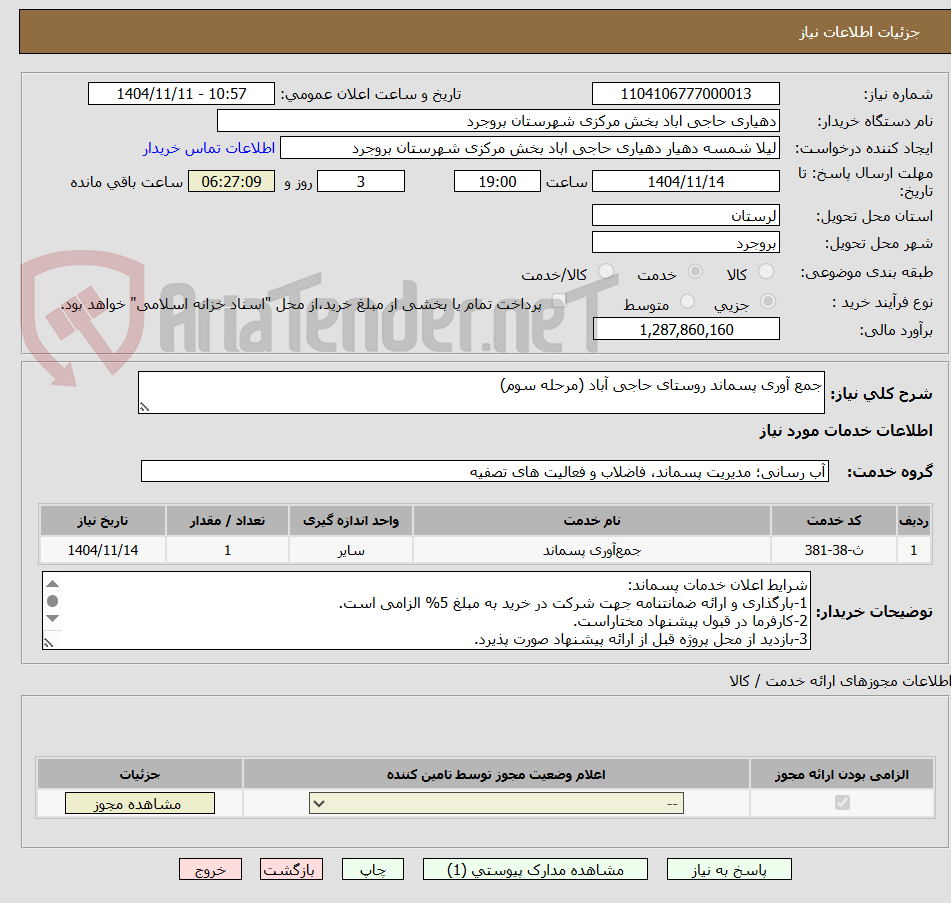The width and height of the screenshot is (951, 903).
Task: Click service name cell جمع‌آوری پسماند
Action: click(592, 551)
